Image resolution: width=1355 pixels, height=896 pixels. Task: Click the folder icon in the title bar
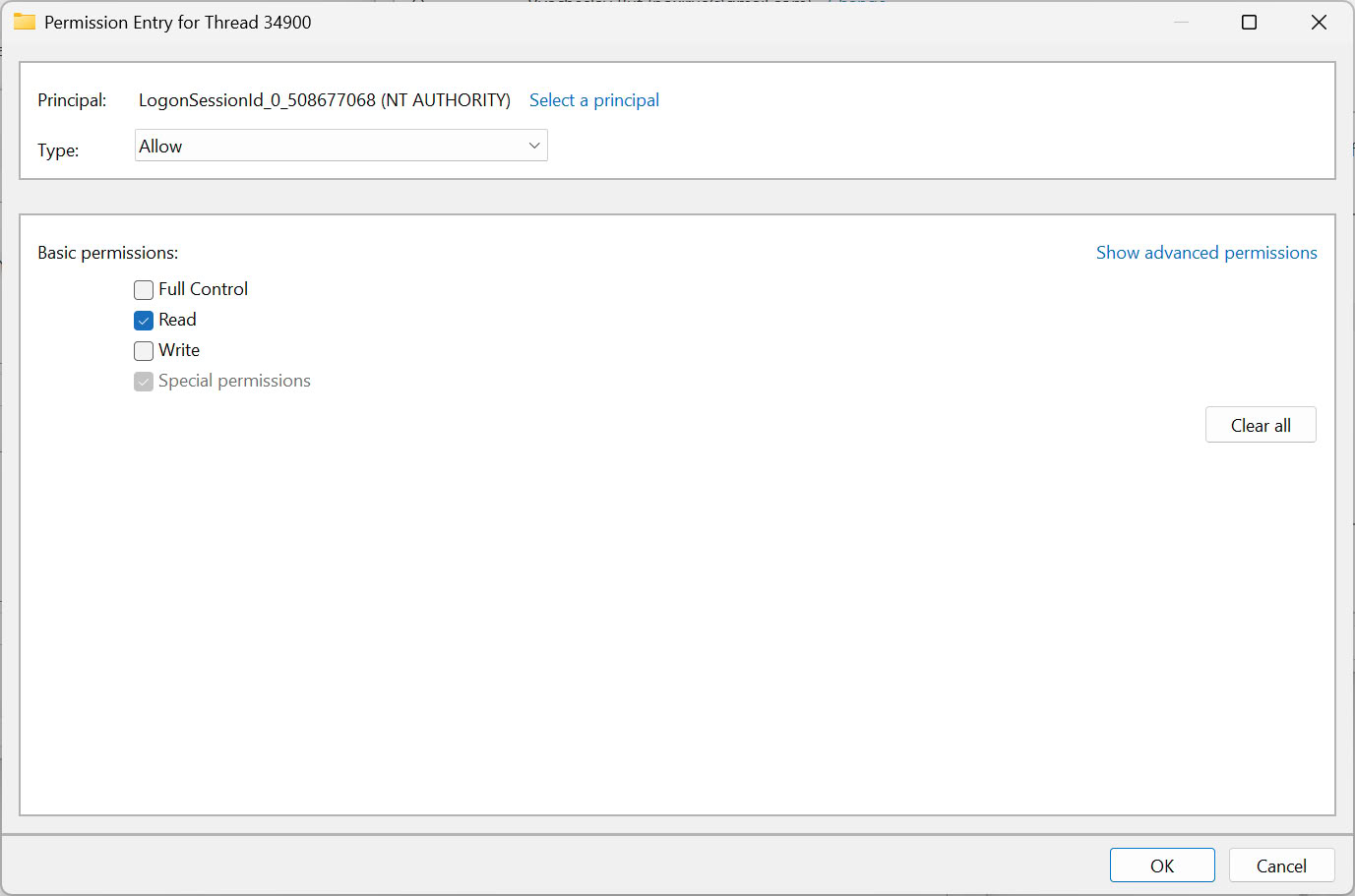click(x=25, y=22)
